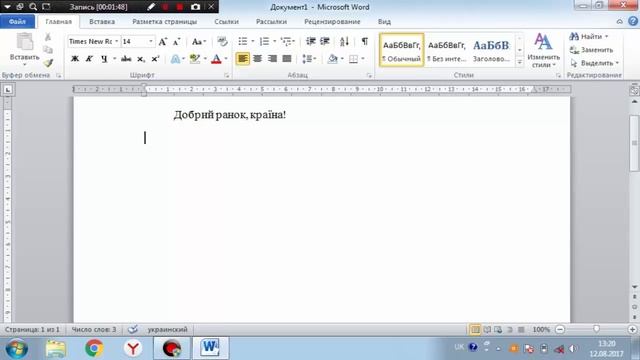Select the Без интервала style
The image size is (640, 360).
click(x=447, y=51)
